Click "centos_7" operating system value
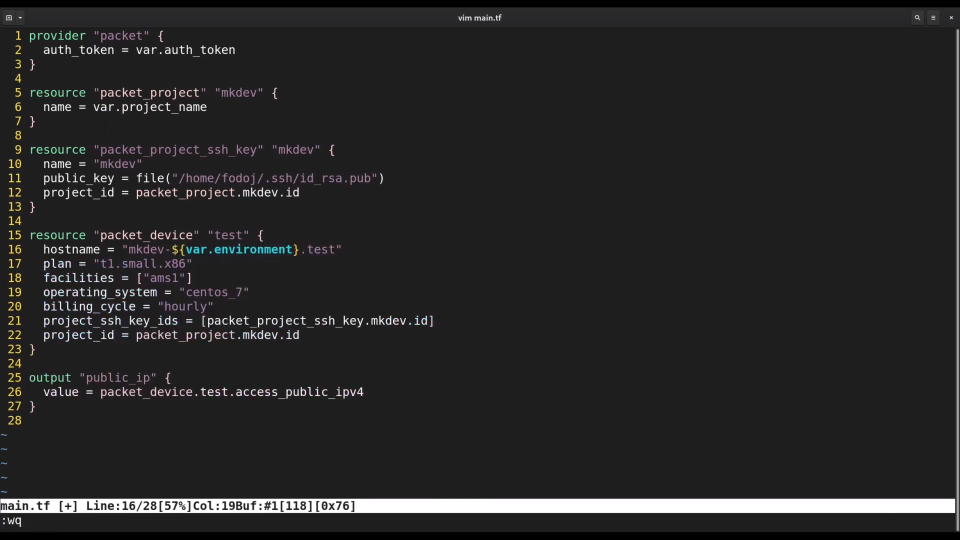The width and height of the screenshot is (960, 540). 214,293
